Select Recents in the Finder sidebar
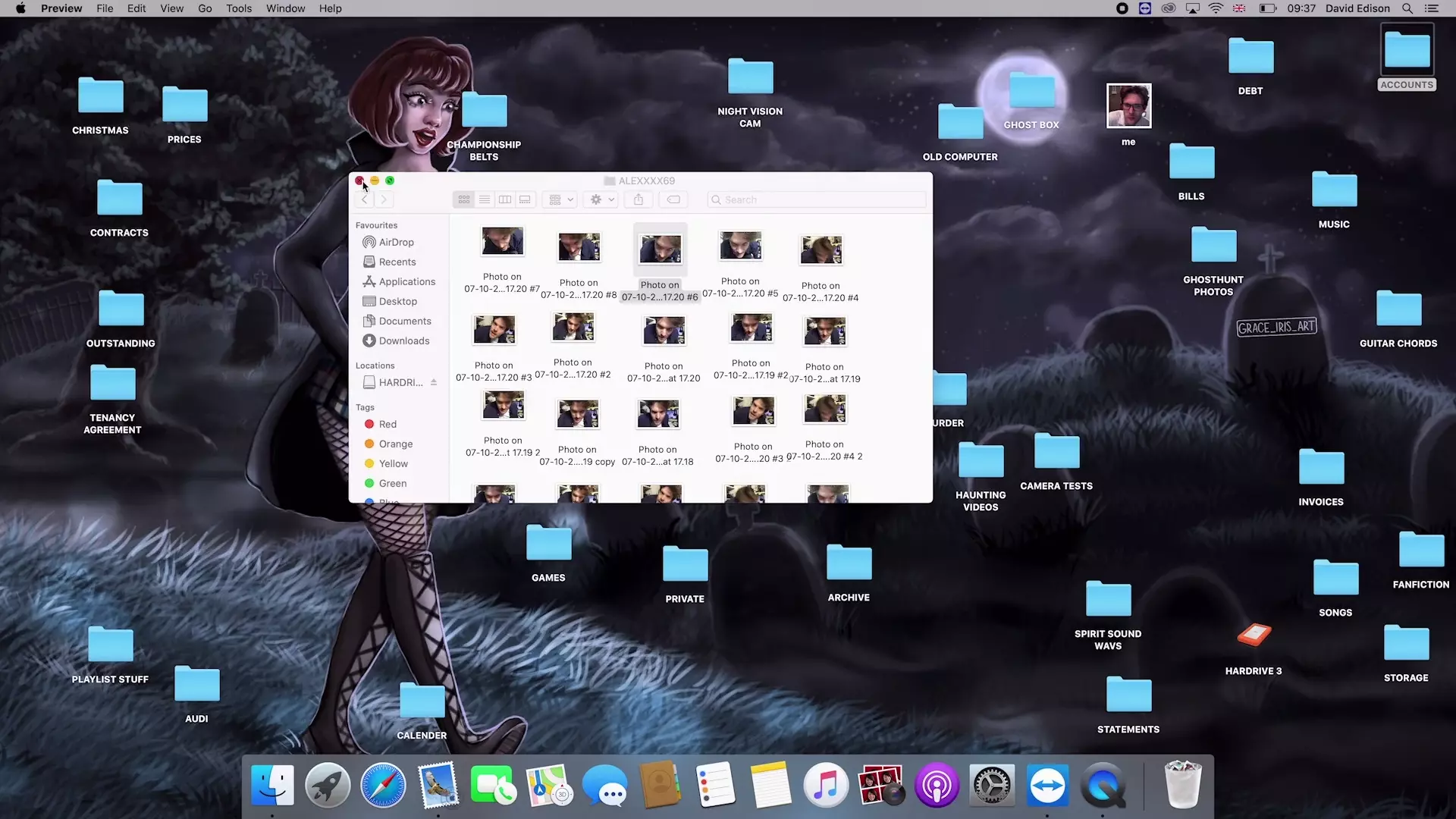The image size is (1456, 819). (398, 262)
